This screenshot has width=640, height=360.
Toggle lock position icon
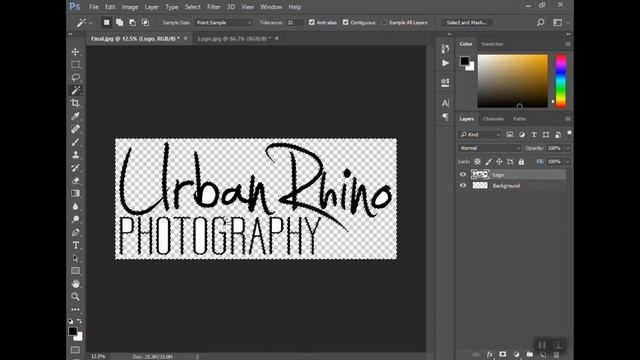(x=499, y=162)
